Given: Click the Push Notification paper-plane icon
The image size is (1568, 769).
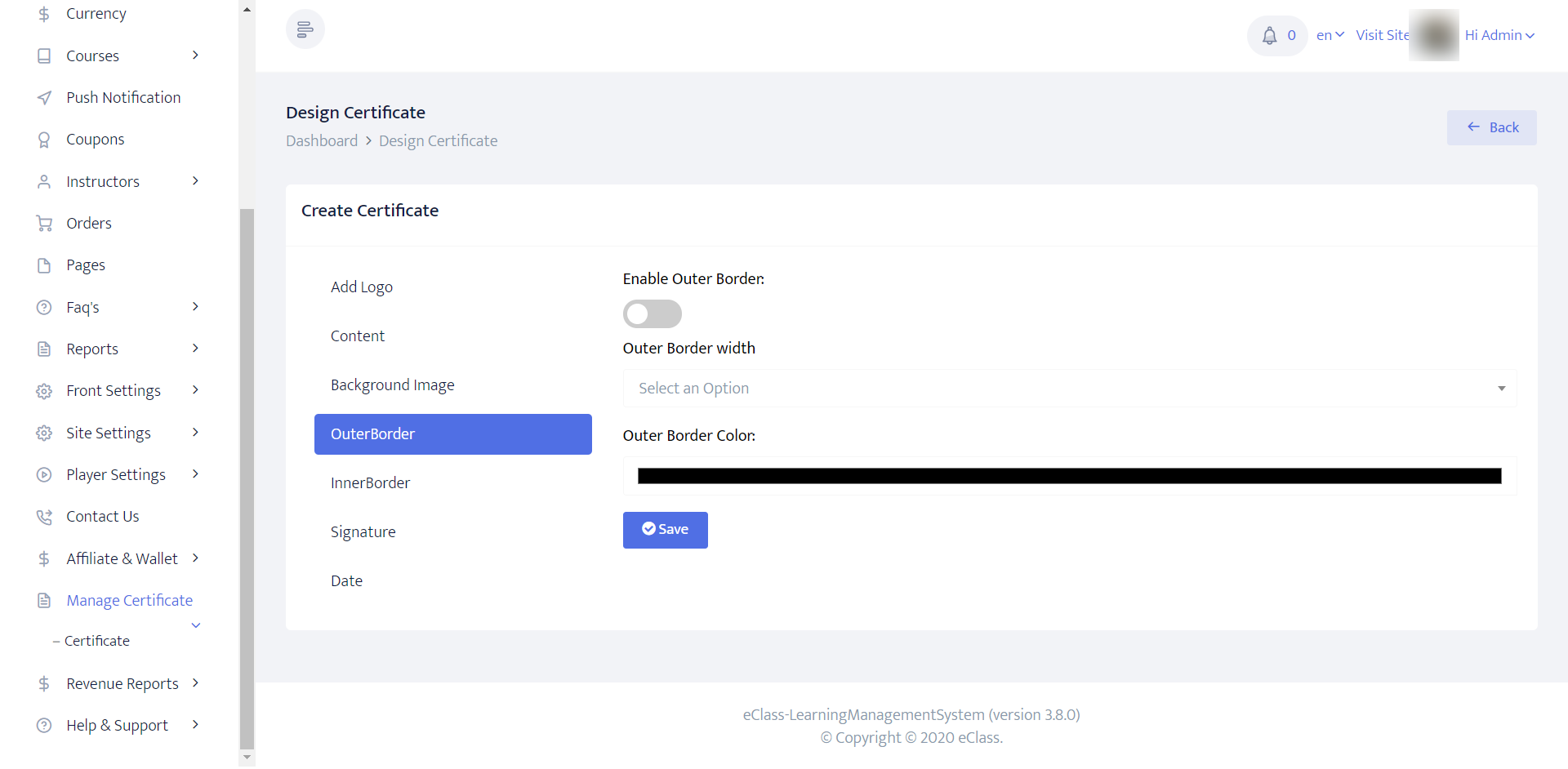Looking at the screenshot, I should (44, 98).
